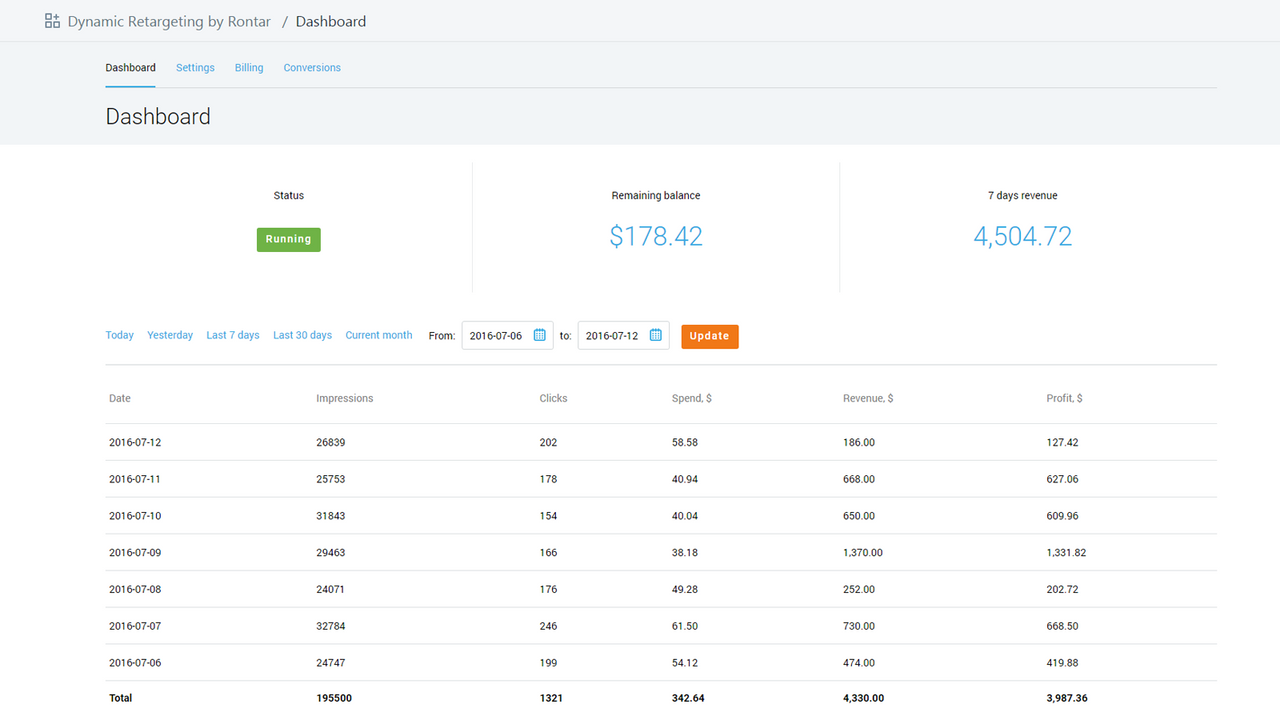Select the Dashboard tab
The image size is (1280, 720).
[x=130, y=67]
